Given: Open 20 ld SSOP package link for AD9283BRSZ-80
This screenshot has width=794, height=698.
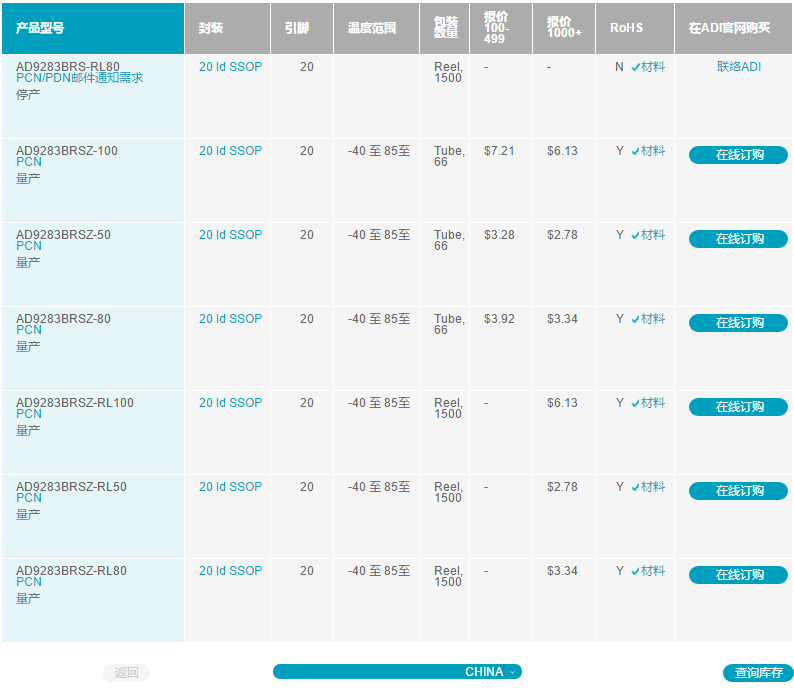Looking at the screenshot, I should click(230, 319).
